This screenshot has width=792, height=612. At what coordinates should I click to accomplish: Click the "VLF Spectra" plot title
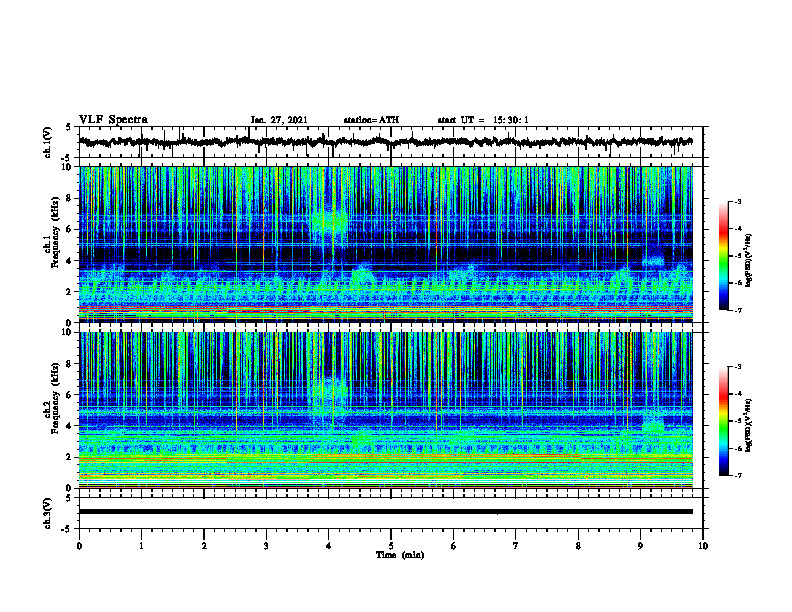click(x=113, y=120)
